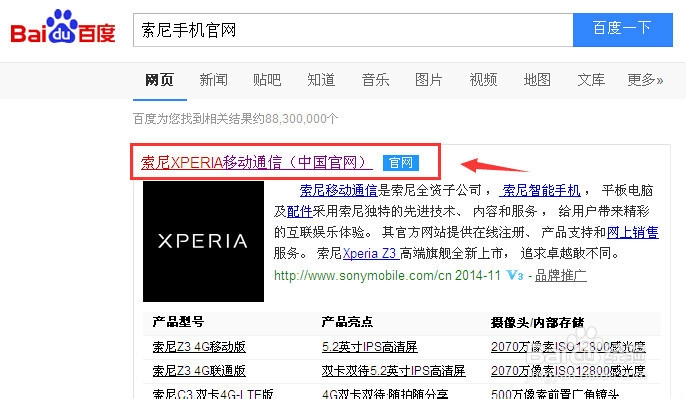The width and height of the screenshot is (686, 399).
Task: Expand the 更多» menu
Action: click(645, 80)
